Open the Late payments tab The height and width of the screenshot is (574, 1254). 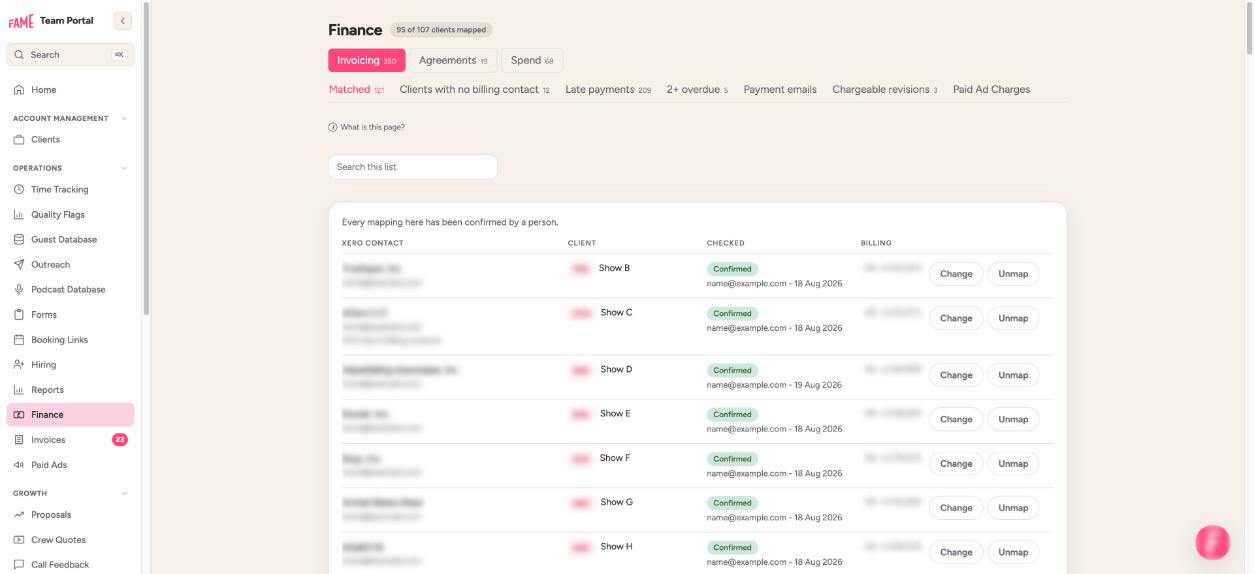click(608, 90)
